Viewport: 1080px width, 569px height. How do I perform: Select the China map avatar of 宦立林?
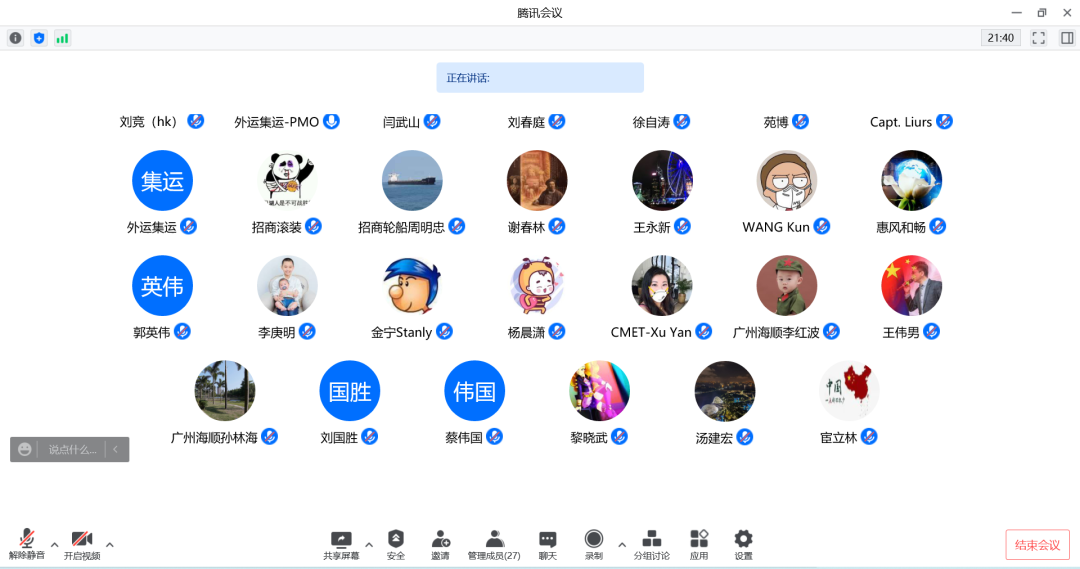(x=849, y=391)
